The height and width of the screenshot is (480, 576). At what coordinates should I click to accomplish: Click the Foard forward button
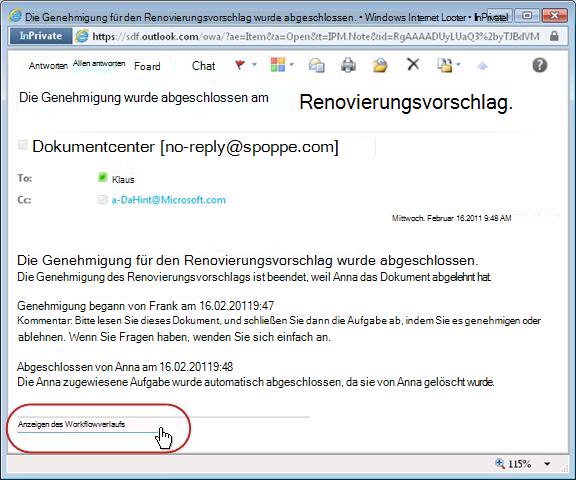pos(147,66)
